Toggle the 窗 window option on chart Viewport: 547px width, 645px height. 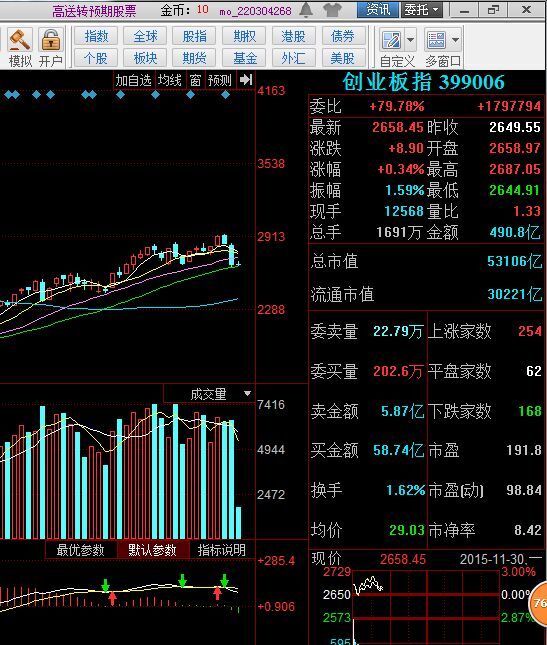[195, 80]
